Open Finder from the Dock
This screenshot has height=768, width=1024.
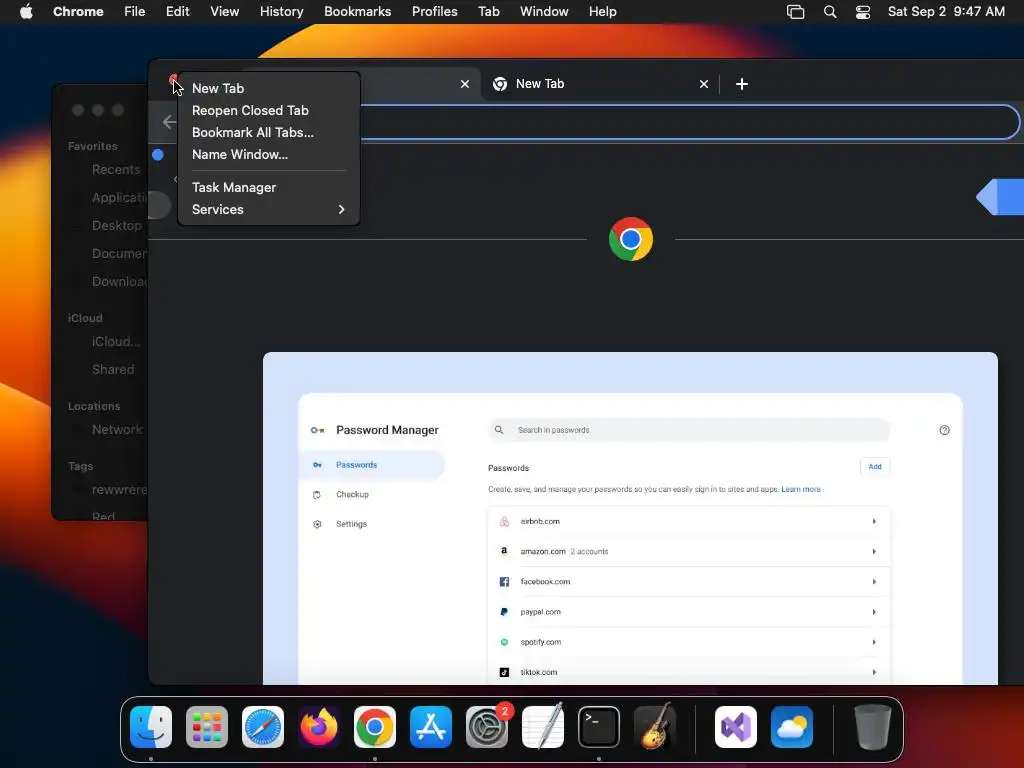[151, 727]
